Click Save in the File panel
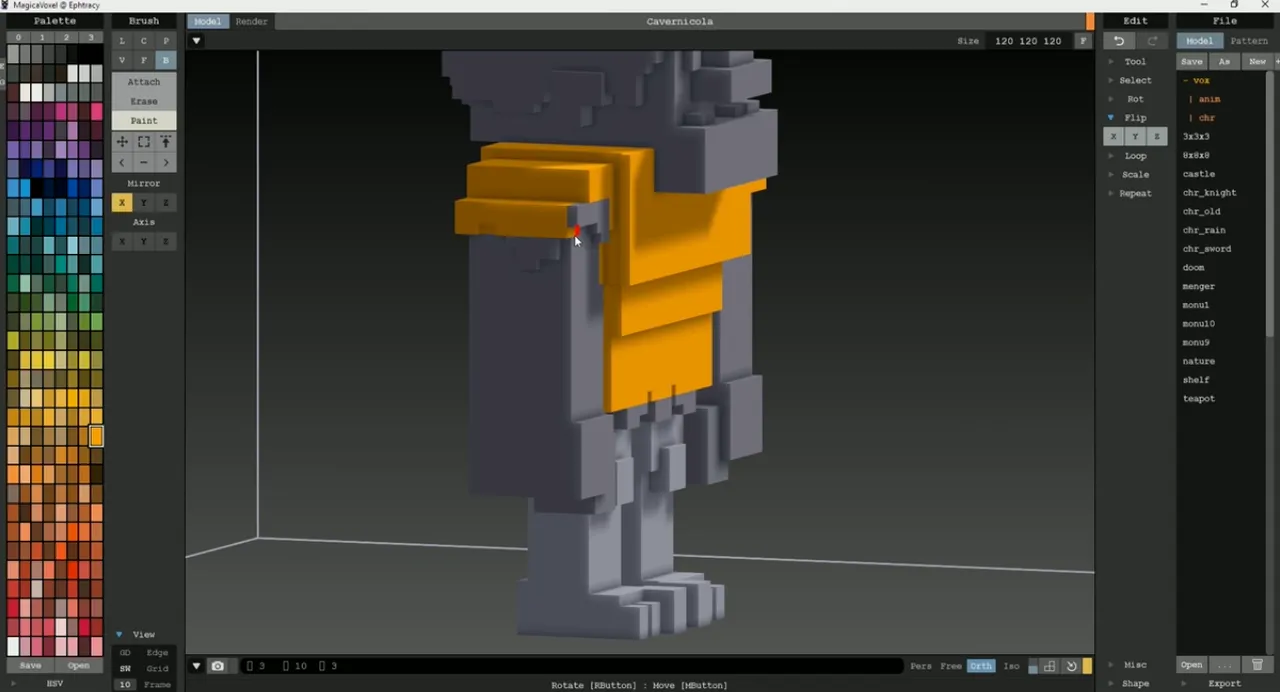This screenshot has width=1280, height=692. (1191, 61)
